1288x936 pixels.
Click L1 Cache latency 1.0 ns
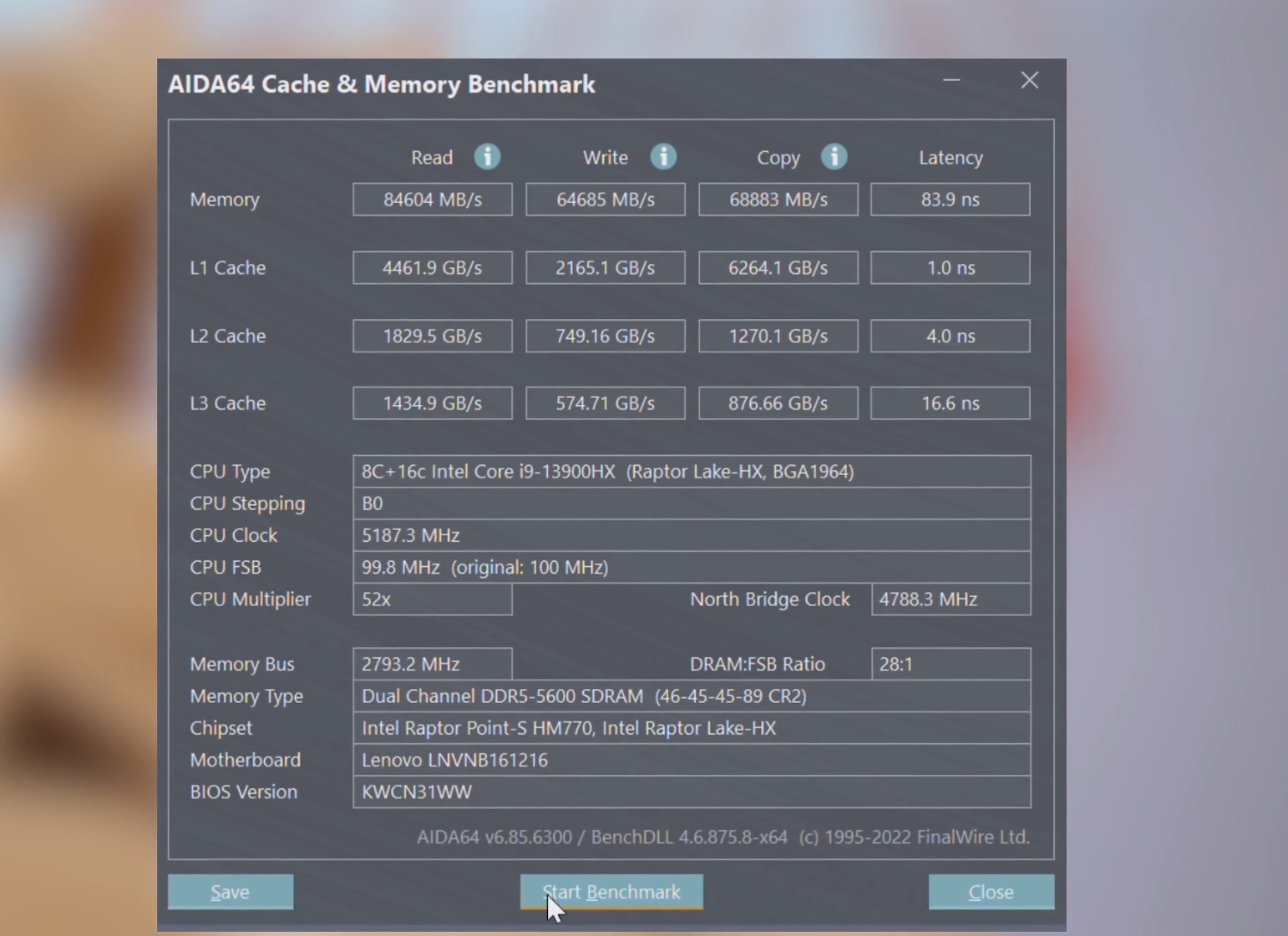pos(951,268)
